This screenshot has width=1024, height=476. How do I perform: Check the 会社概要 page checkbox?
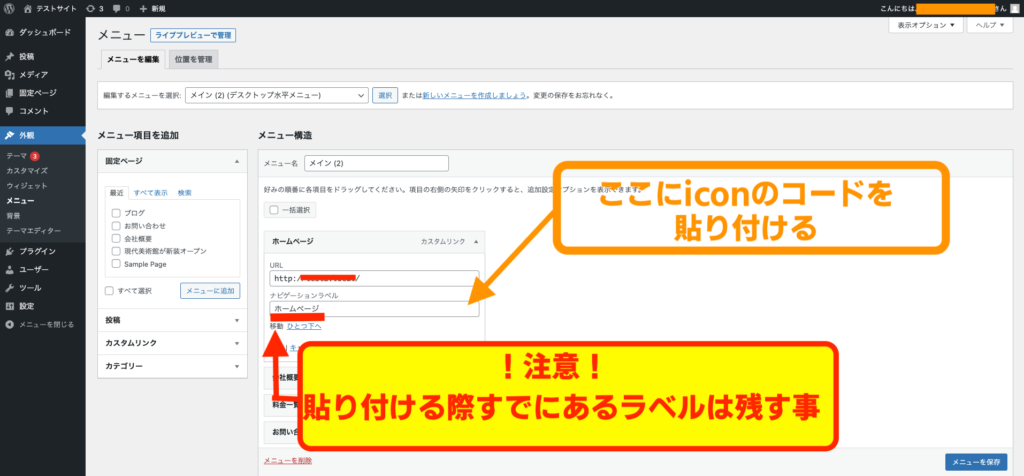click(116, 238)
